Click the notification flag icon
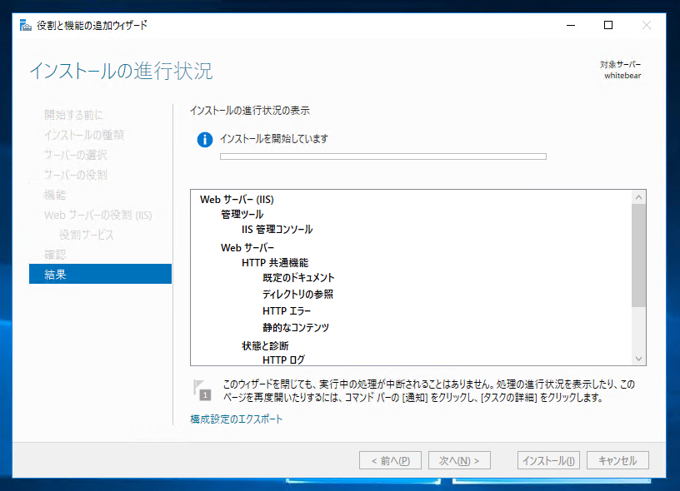680x491 pixels. (202, 390)
